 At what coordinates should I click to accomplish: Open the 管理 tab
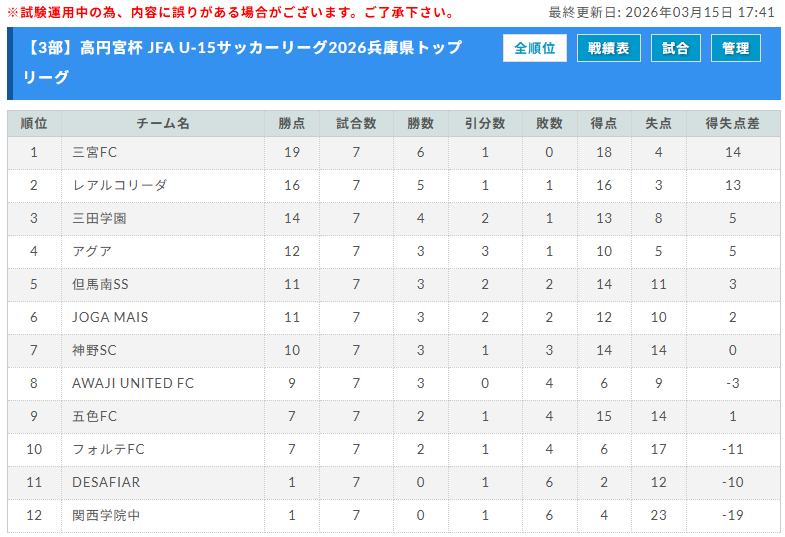[735, 48]
